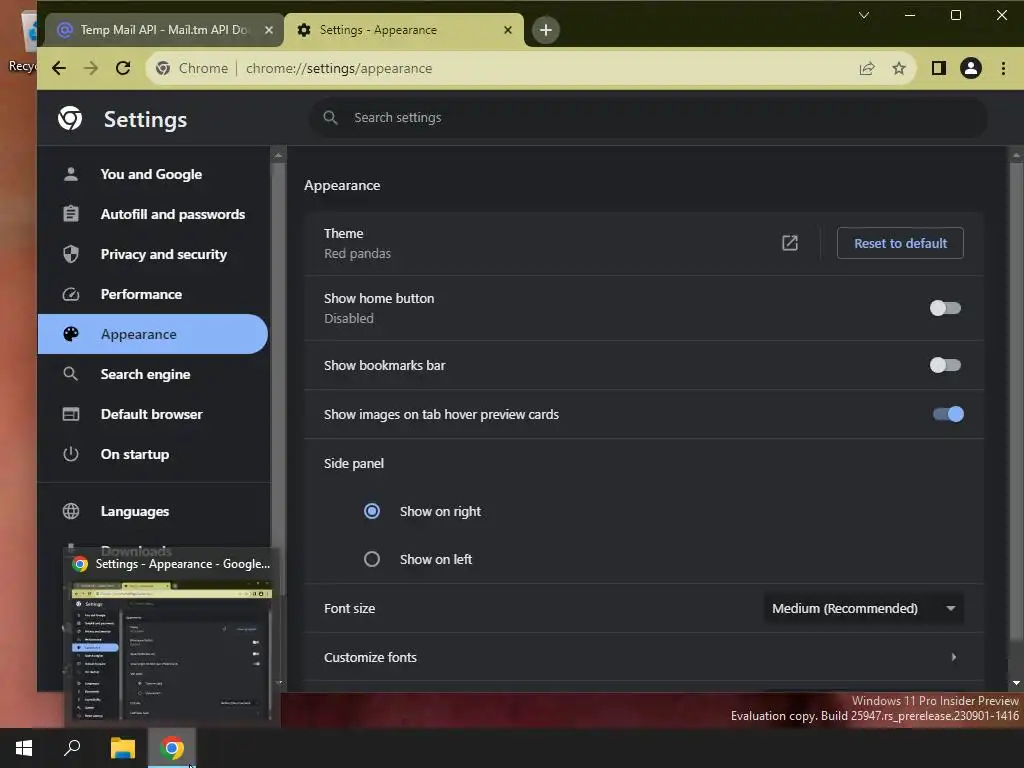Click the clipboard icon for Autofill
The image size is (1024, 768).
71,214
